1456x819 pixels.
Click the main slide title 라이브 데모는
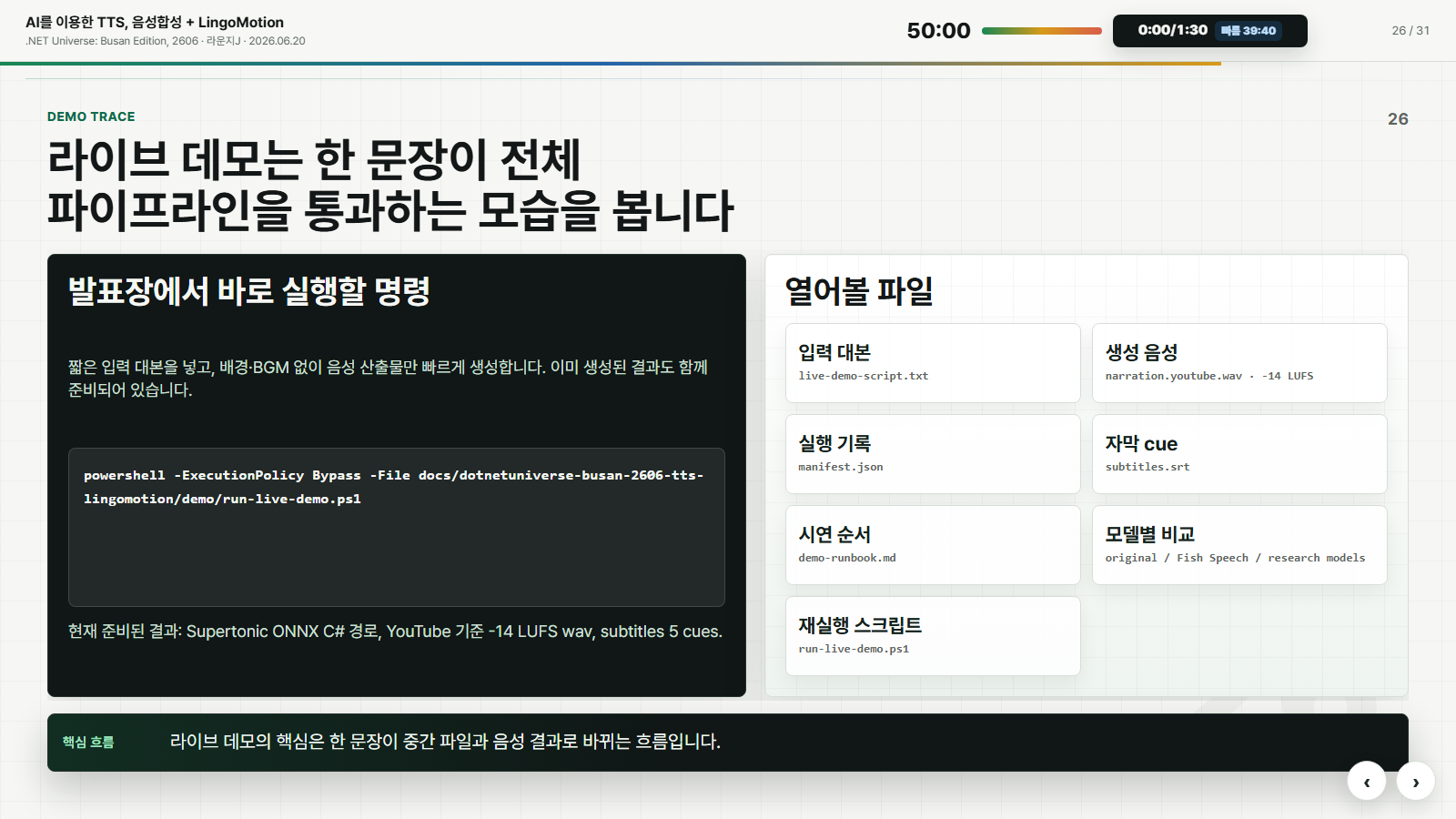point(390,185)
